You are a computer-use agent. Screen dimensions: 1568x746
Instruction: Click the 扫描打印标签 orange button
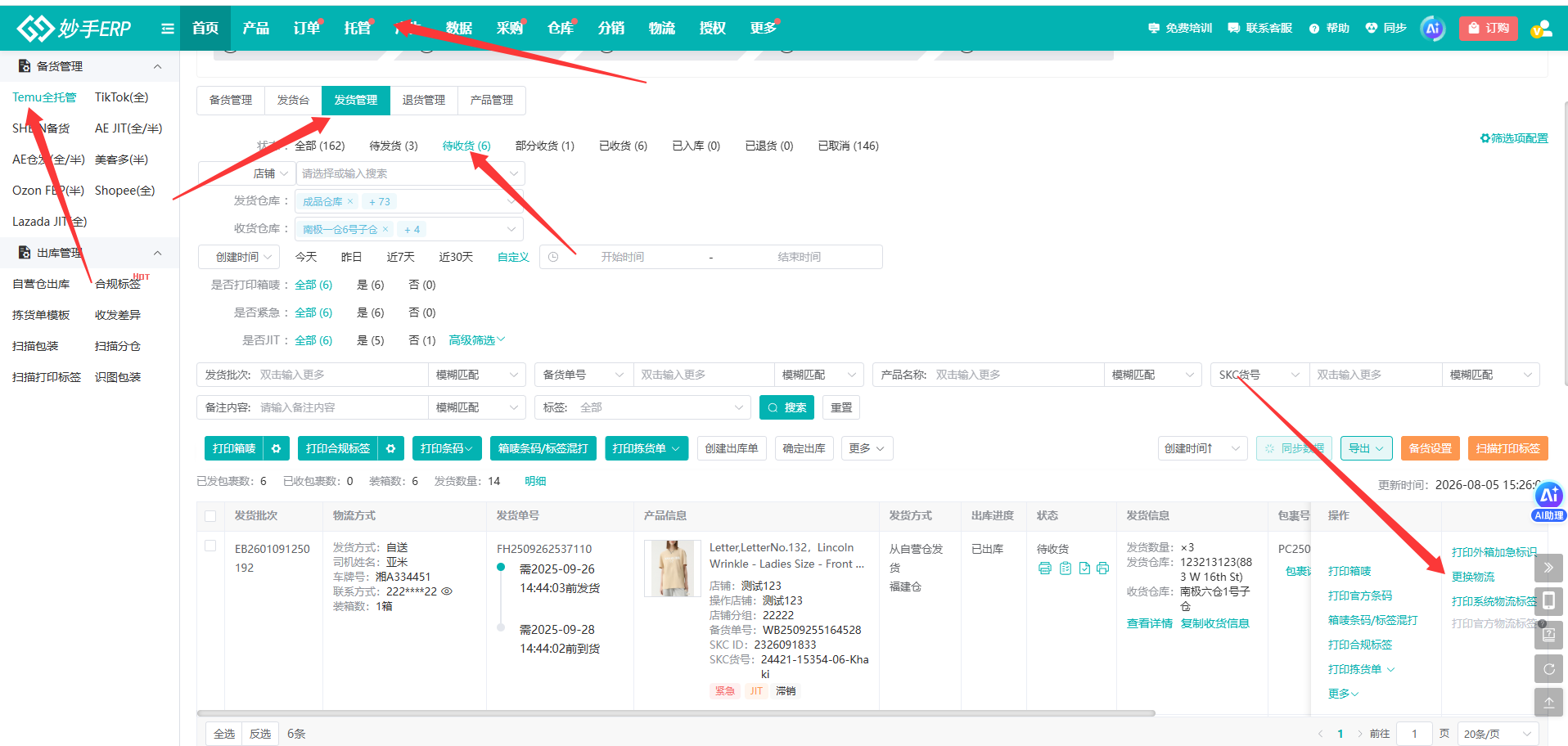[x=1508, y=448]
